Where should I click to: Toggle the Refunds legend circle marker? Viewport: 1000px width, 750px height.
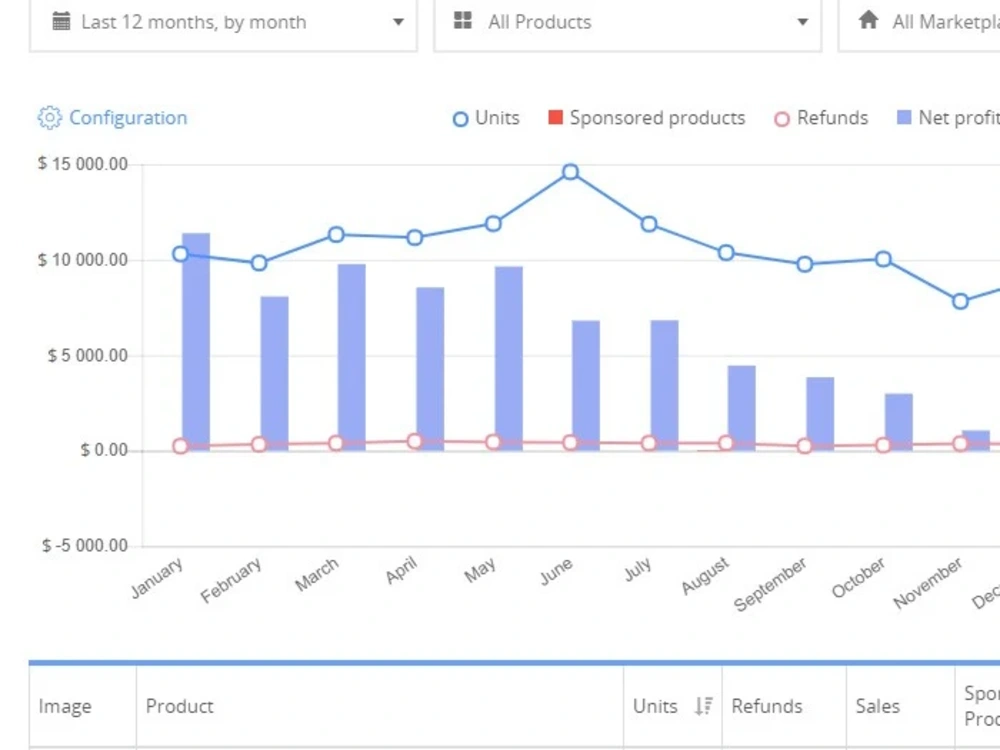pos(782,119)
